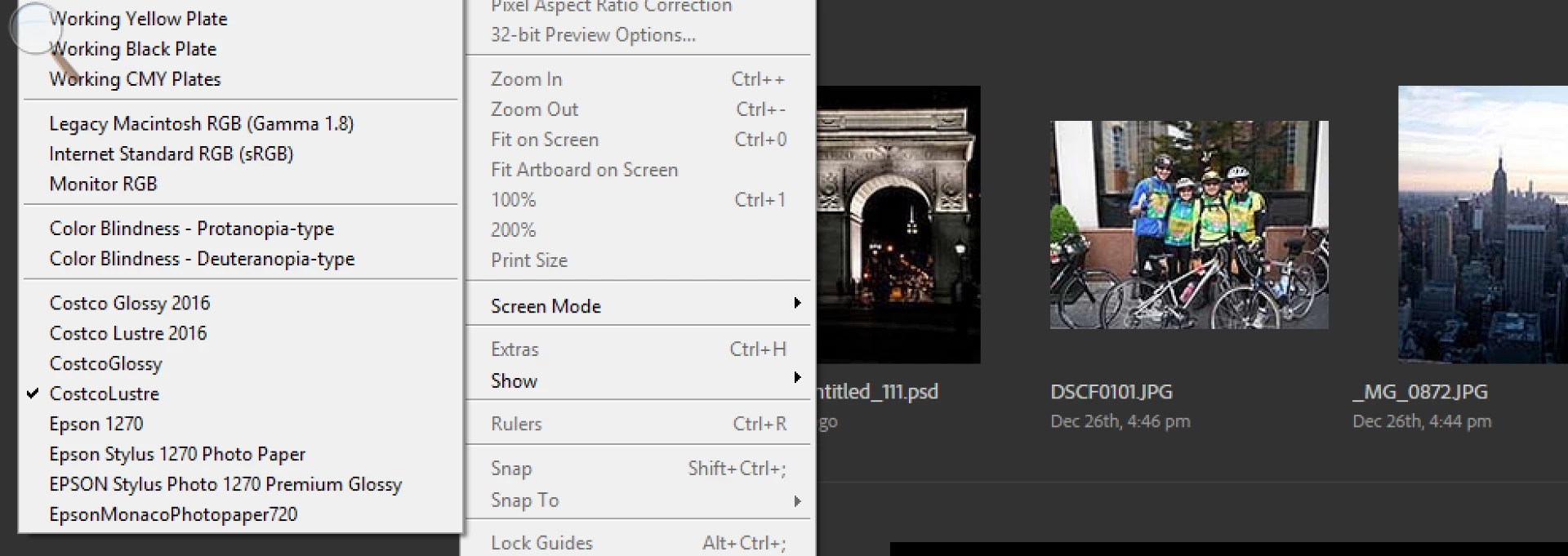Open the night arch thumbnail of the .psd file
Image resolution: width=1568 pixels, height=556 pixels.
898,225
